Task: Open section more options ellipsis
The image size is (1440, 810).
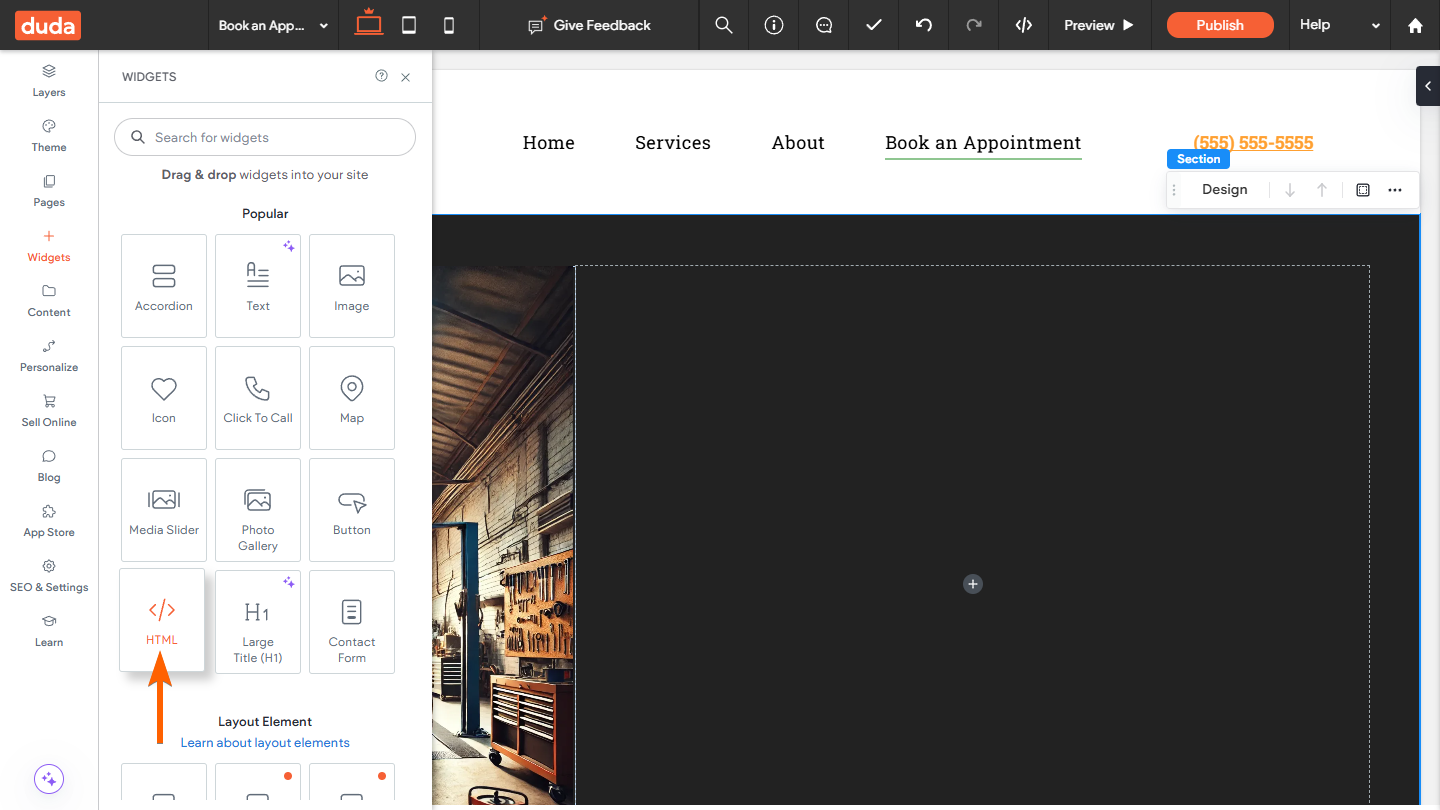Action: point(1395,190)
